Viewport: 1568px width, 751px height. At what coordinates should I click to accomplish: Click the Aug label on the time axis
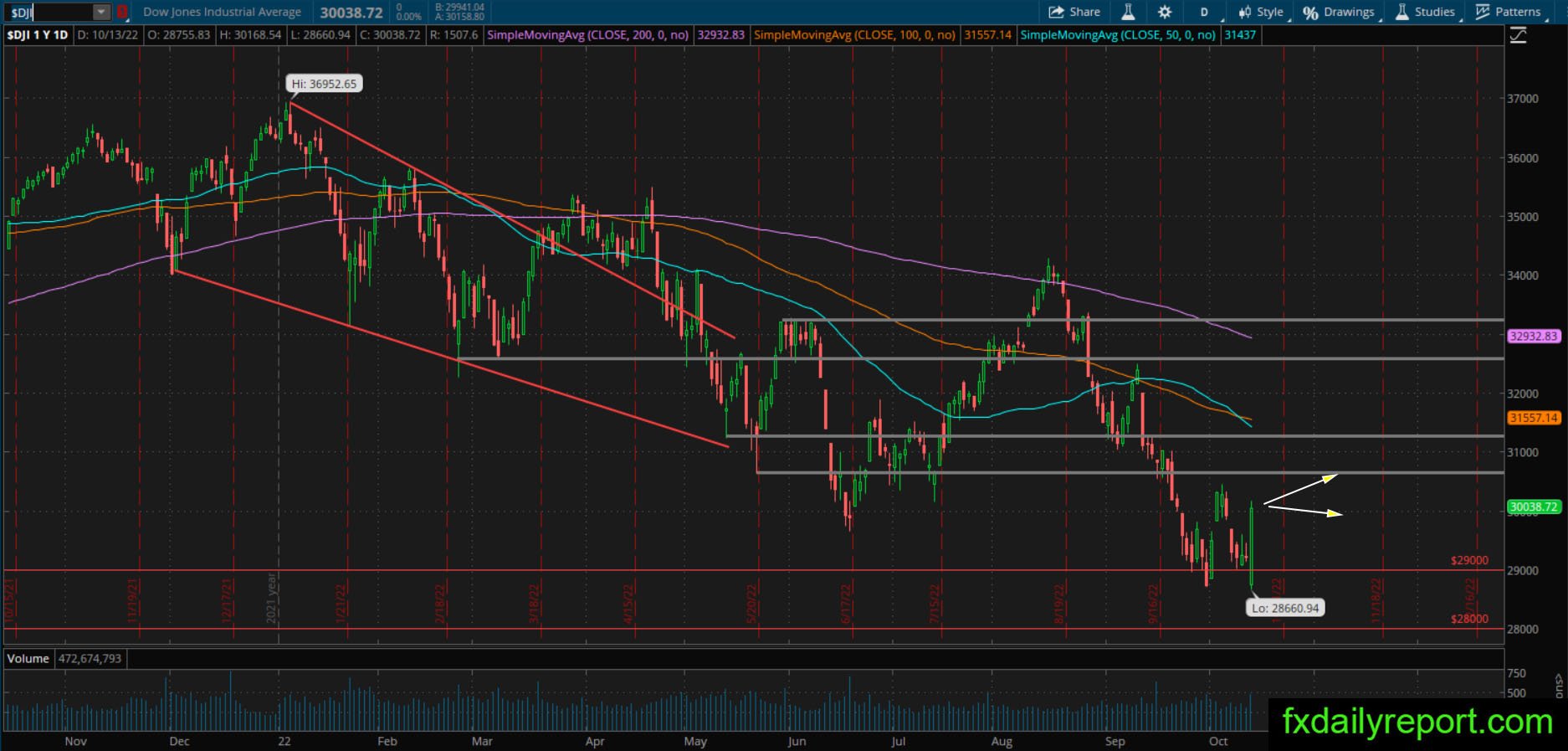[1001, 741]
